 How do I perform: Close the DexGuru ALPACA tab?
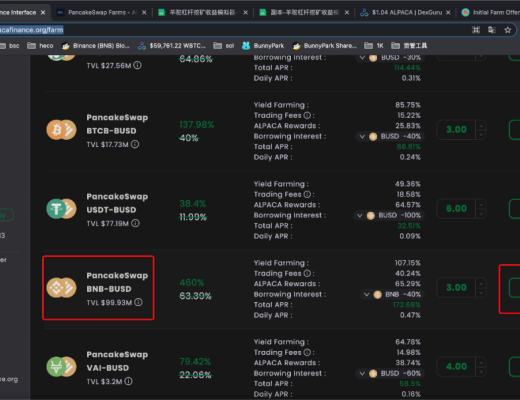[448, 12]
